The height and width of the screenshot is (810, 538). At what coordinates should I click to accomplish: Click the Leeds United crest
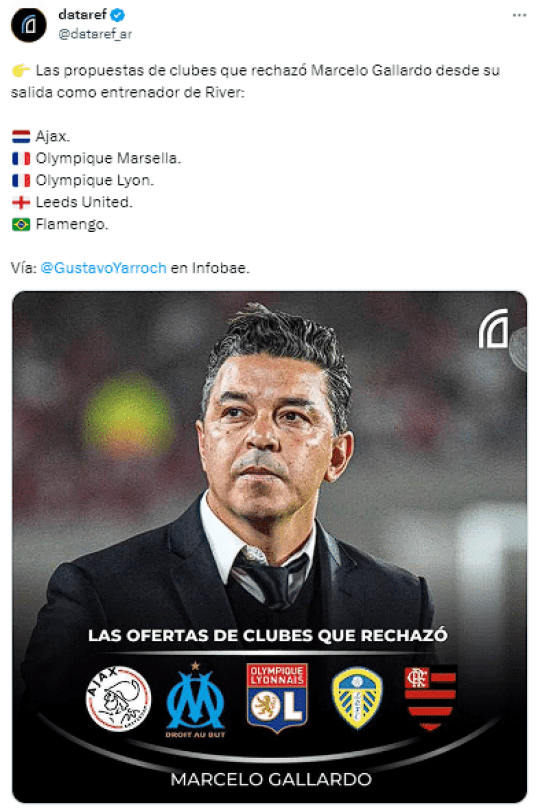click(x=357, y=697)
